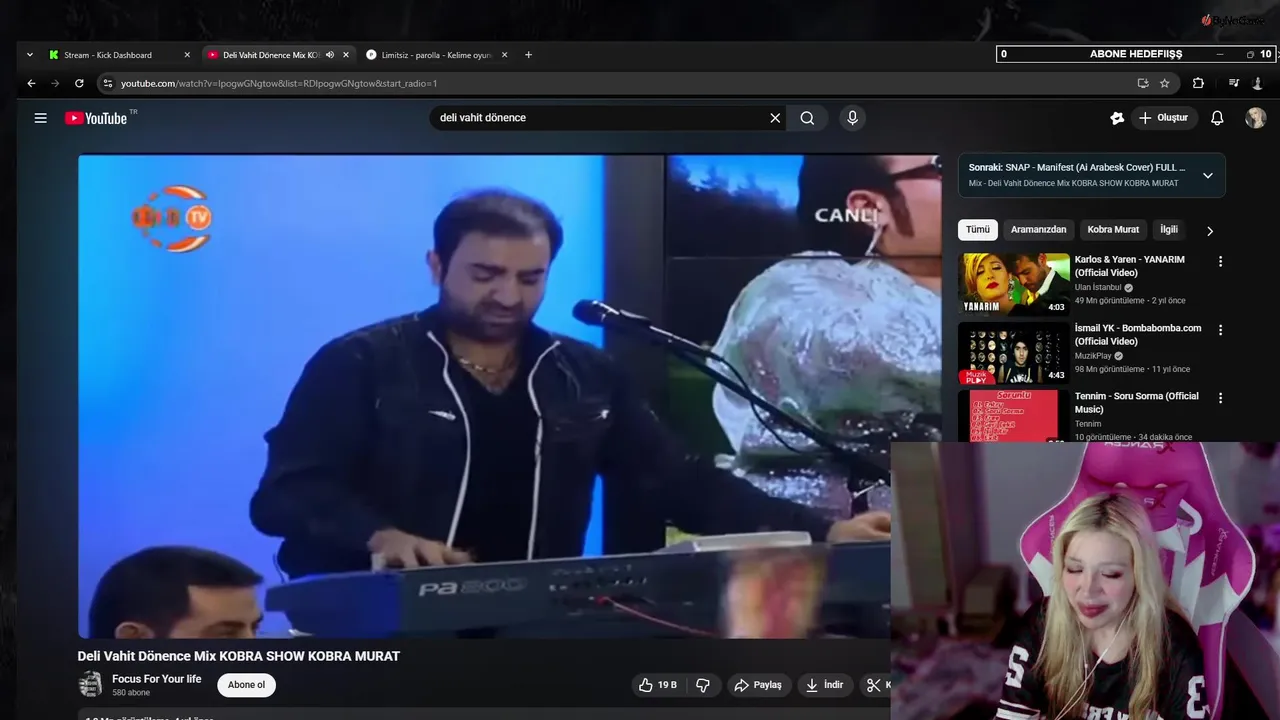Dislike the video
Image resolution: width=1280 pixels, height=720 pixels.
tap(703, 685)
